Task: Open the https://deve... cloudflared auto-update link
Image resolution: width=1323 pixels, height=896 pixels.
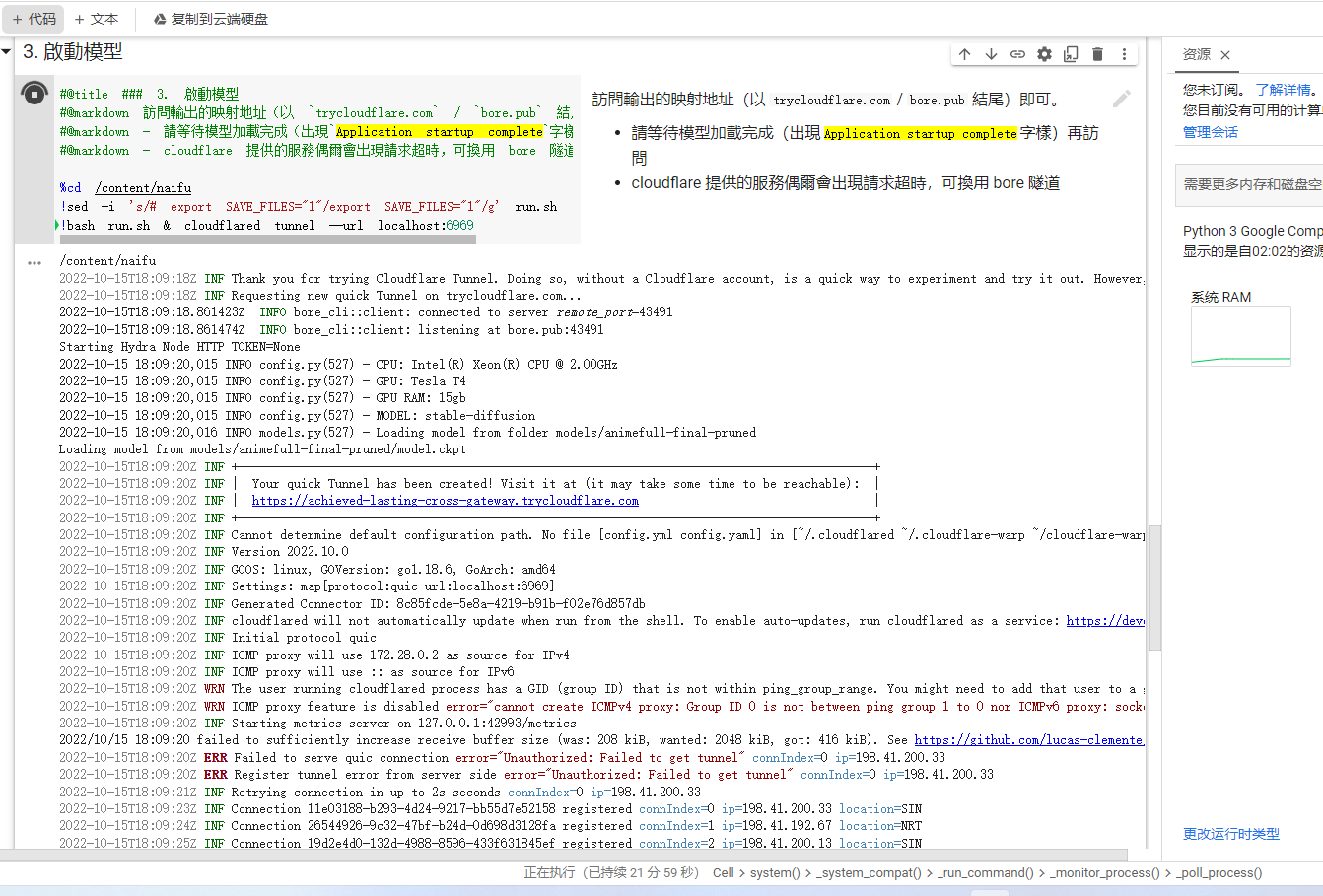Action: click(1105, 621)
